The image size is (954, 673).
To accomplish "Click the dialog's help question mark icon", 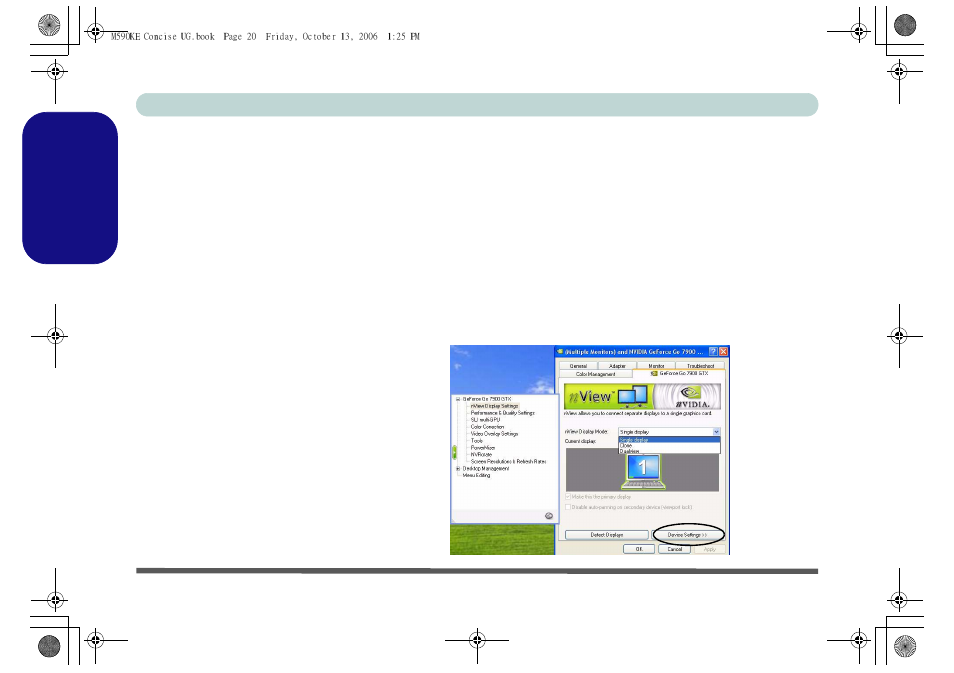I will [714, 351].
